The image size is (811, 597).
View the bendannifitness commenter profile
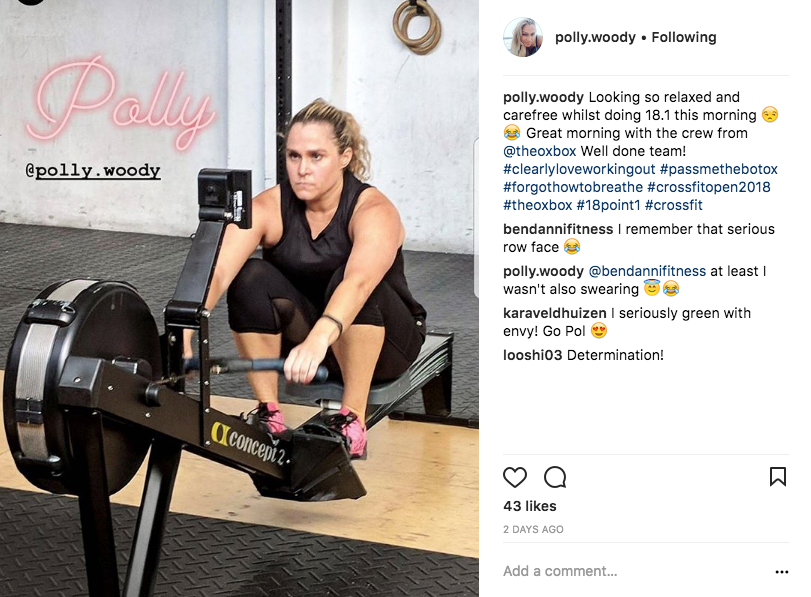coord(558,229)
